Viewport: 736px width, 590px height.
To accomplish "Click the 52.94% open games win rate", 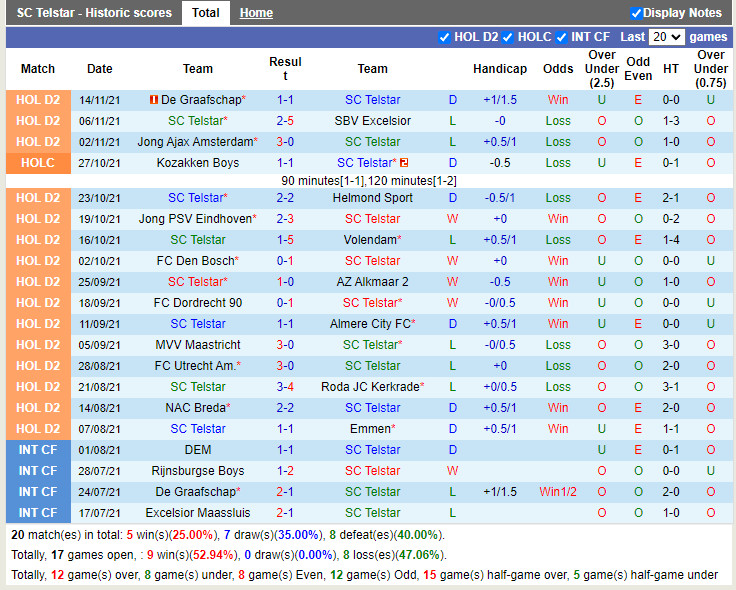I will click(x=213, y=555).
